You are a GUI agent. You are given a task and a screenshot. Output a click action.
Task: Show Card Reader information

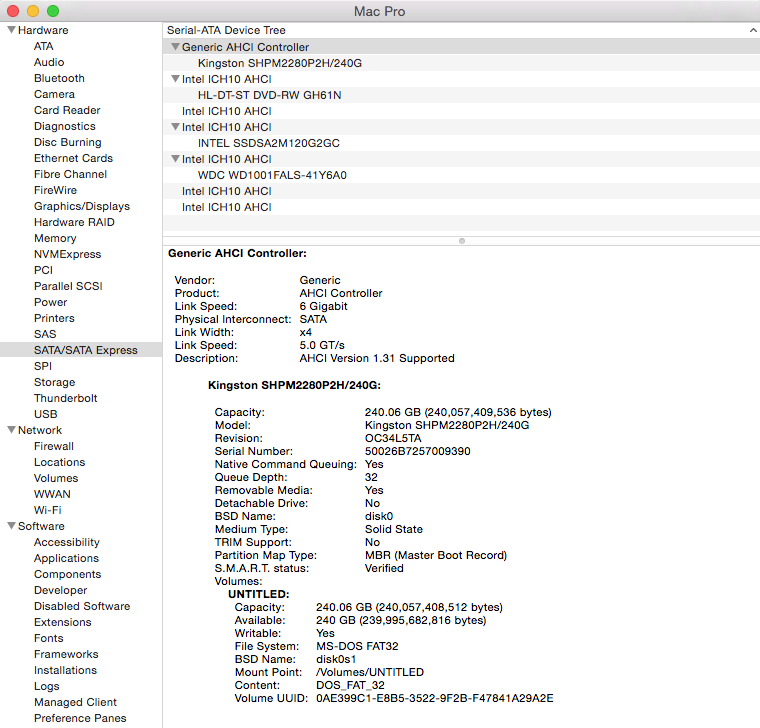[x=67, y=110]
